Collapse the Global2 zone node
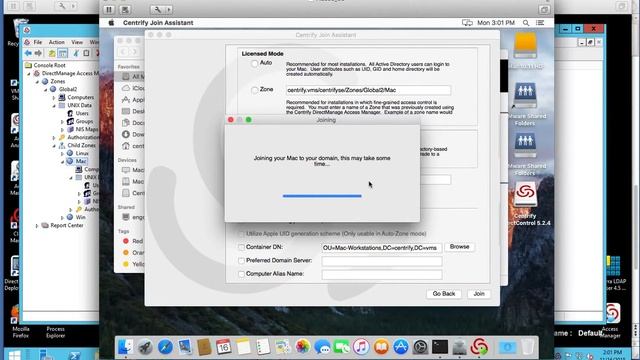 pyautogui.click(x=45, y=89)
